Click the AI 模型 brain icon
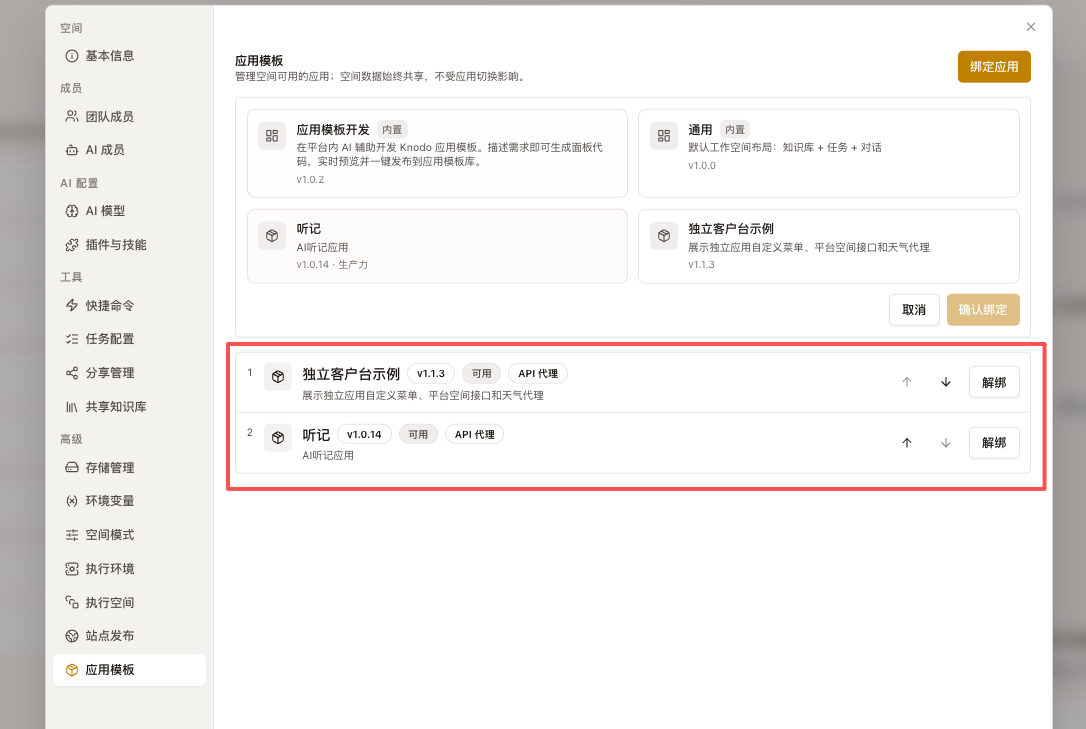Image resolution: width=1086 pixels, height=729 pixels. pyautogui.click(x=72, y=211)
